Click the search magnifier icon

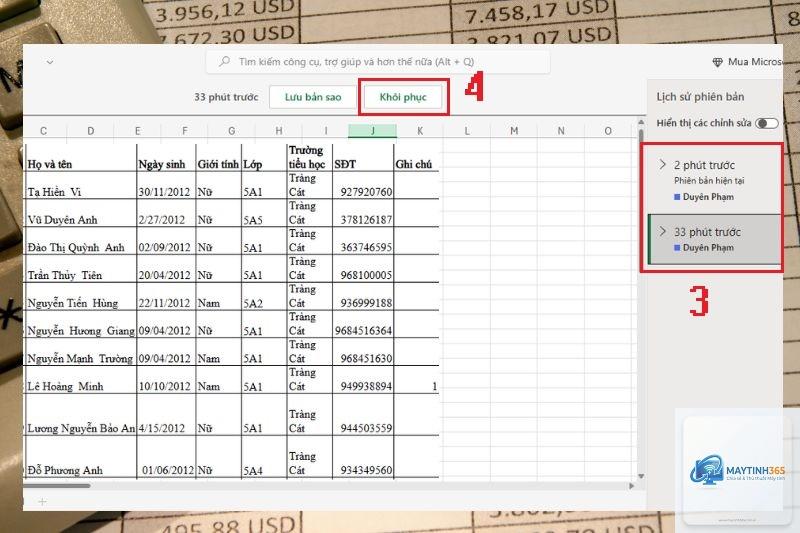224,61
